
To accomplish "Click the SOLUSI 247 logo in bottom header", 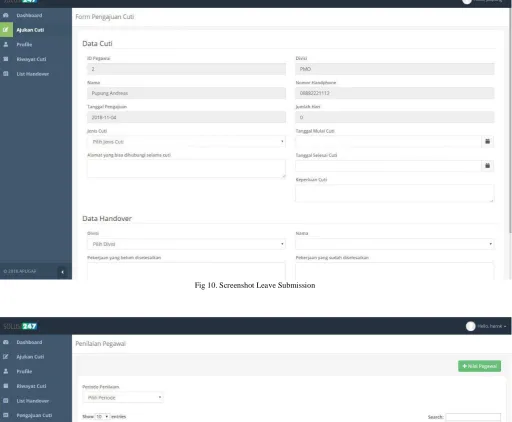I will click(x=20, y=326).
